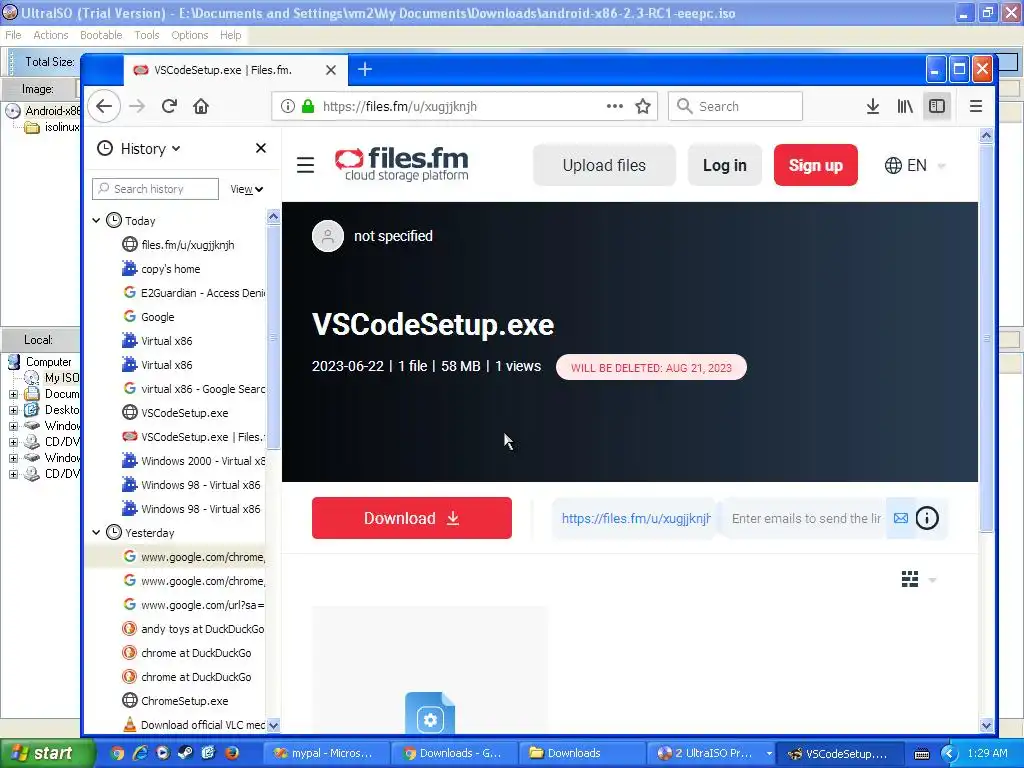The image size is (1024, 768).
Task: Click the files.fm cloud storage logo
Action: [x=402, y=164]
